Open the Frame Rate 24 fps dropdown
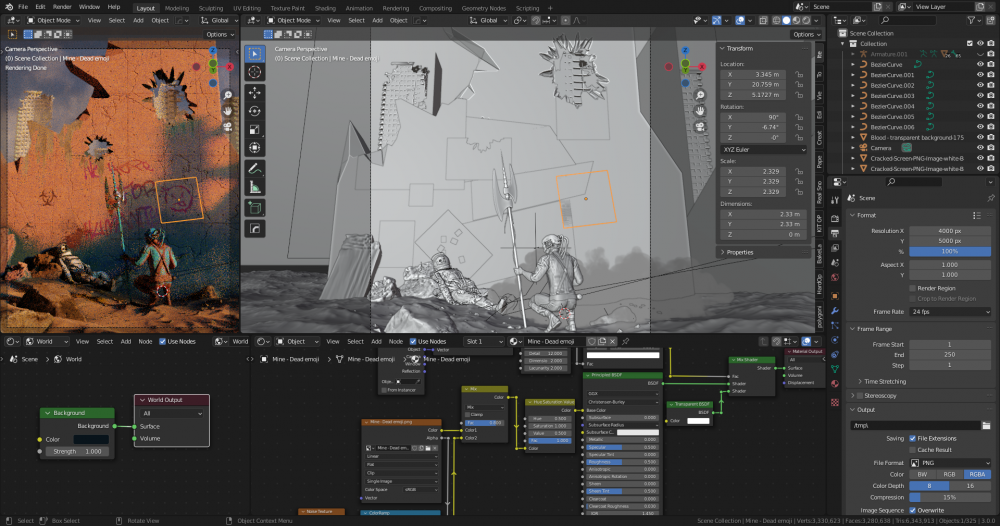 pos(950,312)
